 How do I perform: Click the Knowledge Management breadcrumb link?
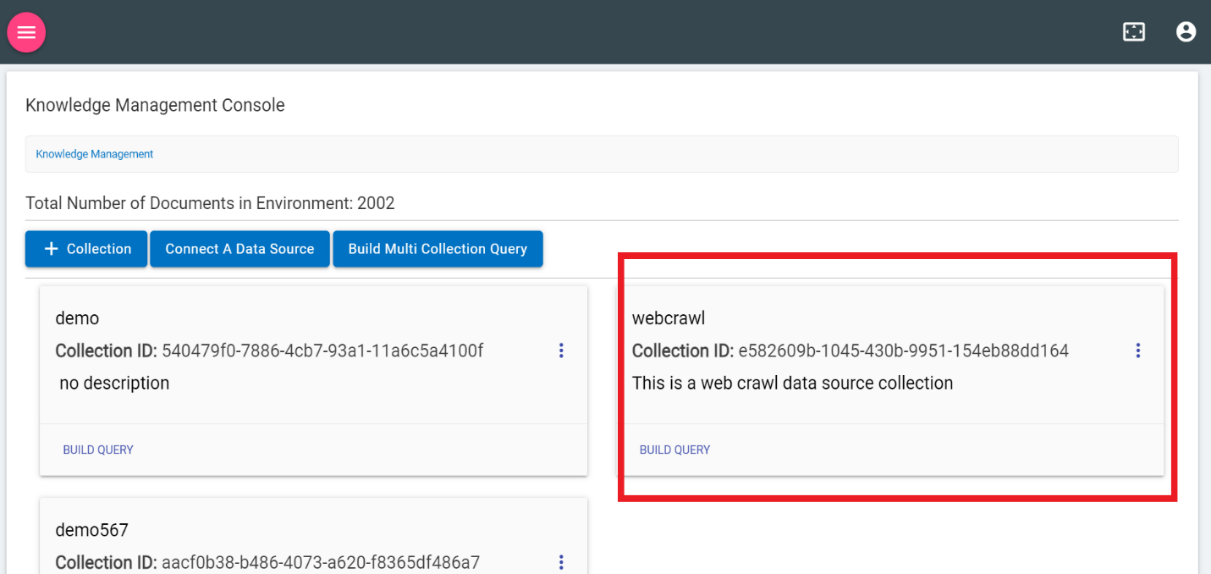[x=95, y=154]
